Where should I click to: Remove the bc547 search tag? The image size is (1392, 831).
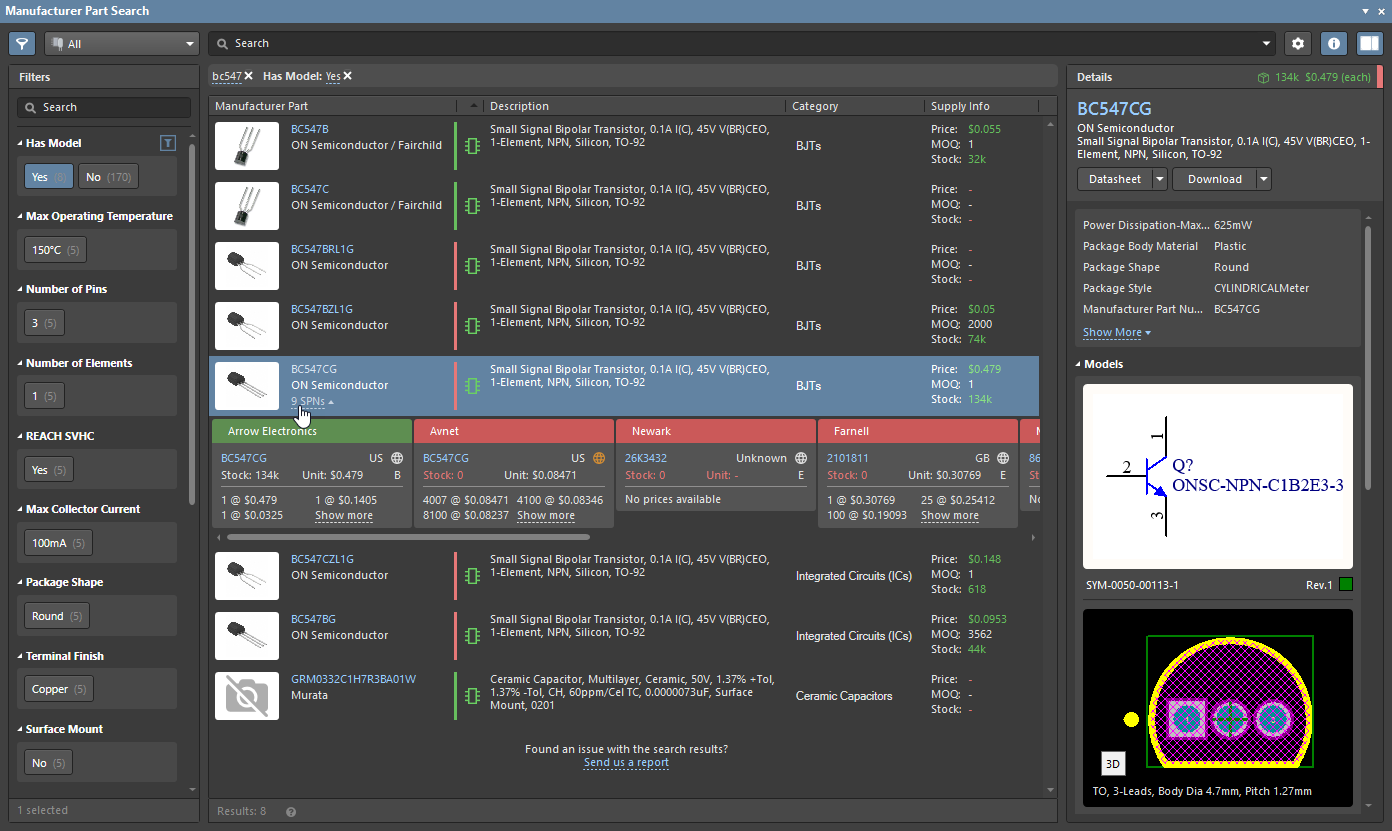pyautogui.click(x=249, y=76)
